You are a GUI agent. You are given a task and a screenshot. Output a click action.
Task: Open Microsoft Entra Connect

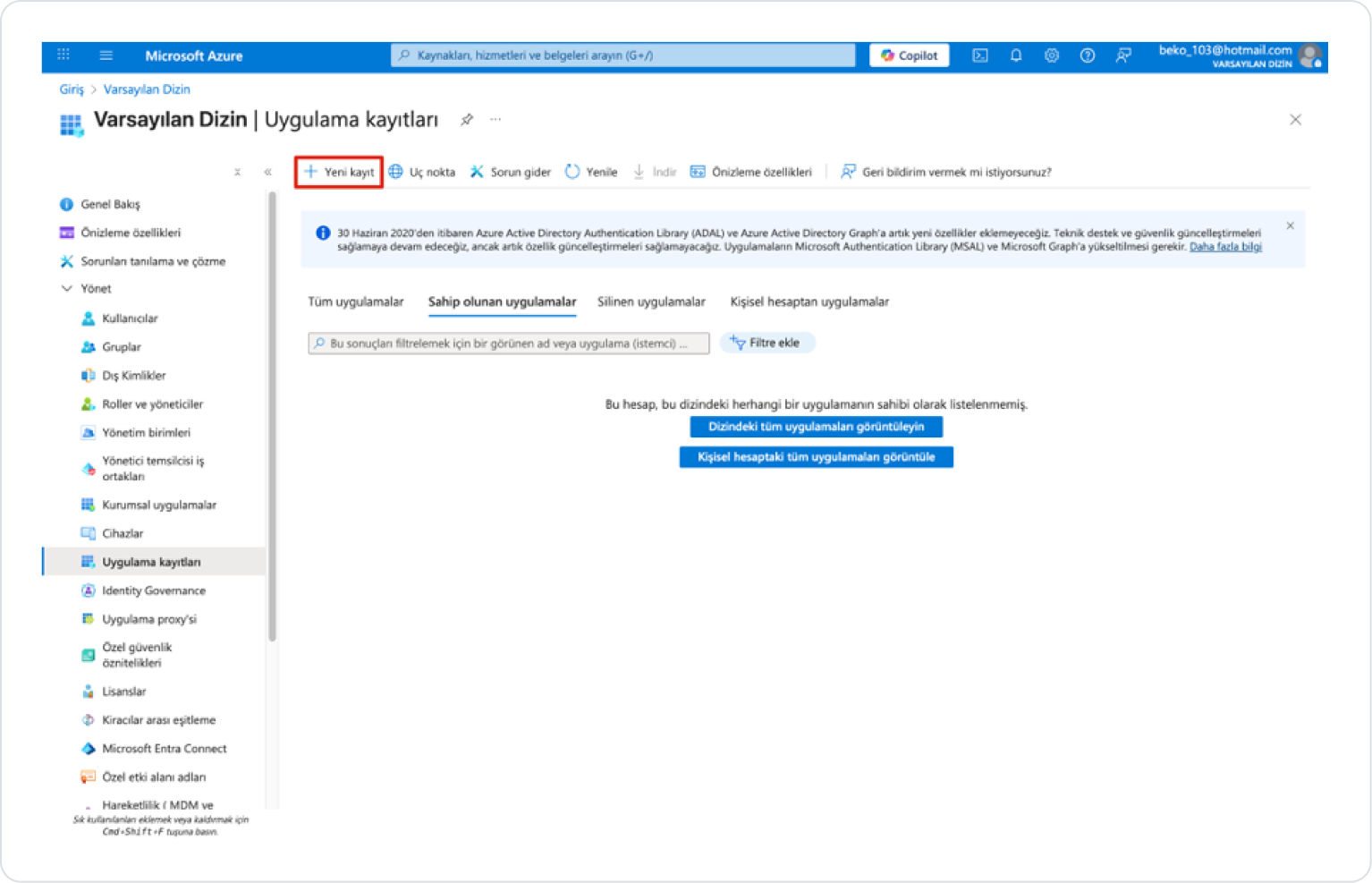(154, 750)
